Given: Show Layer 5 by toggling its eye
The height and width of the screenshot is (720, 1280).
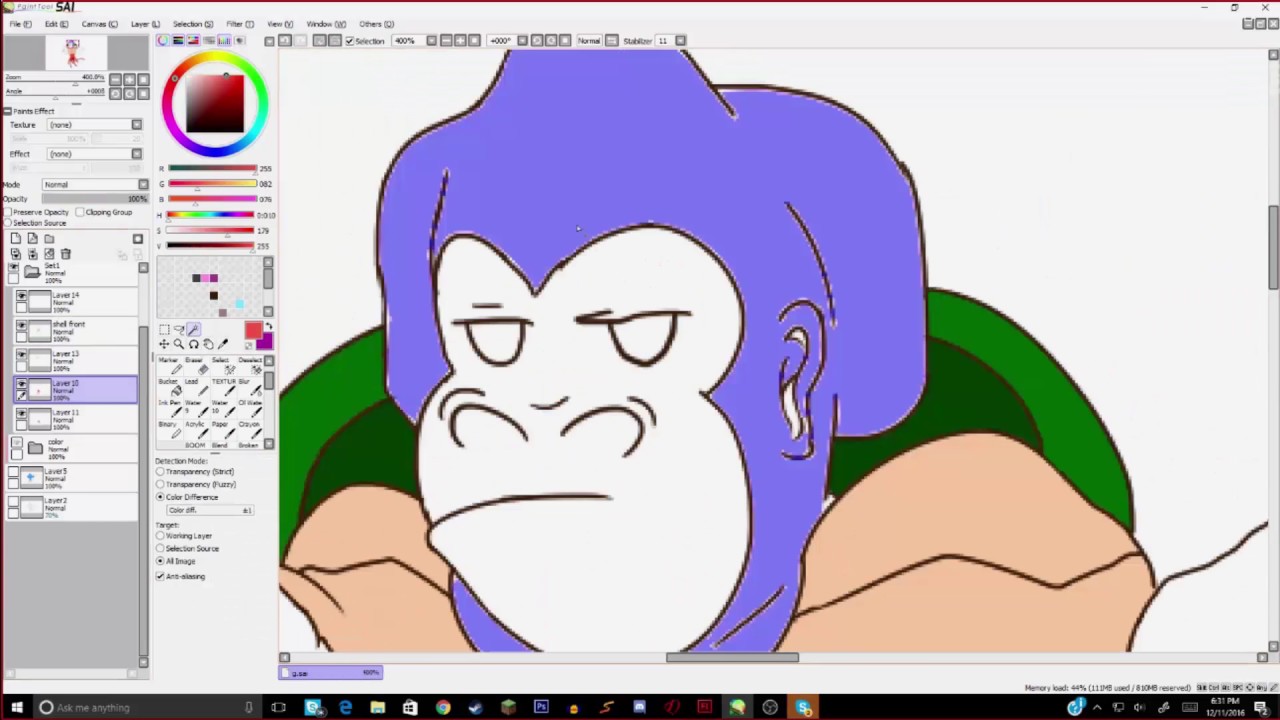Looking at the screenshot, I should [x=15, y=473].
